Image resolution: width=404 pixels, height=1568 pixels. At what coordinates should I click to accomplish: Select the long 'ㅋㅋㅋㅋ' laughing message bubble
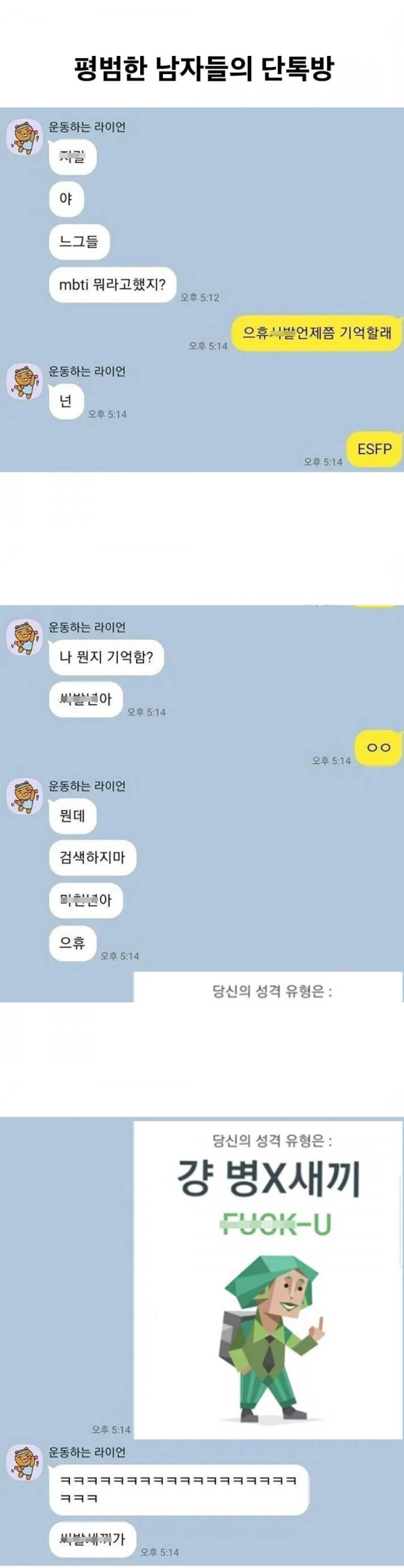179,1489
